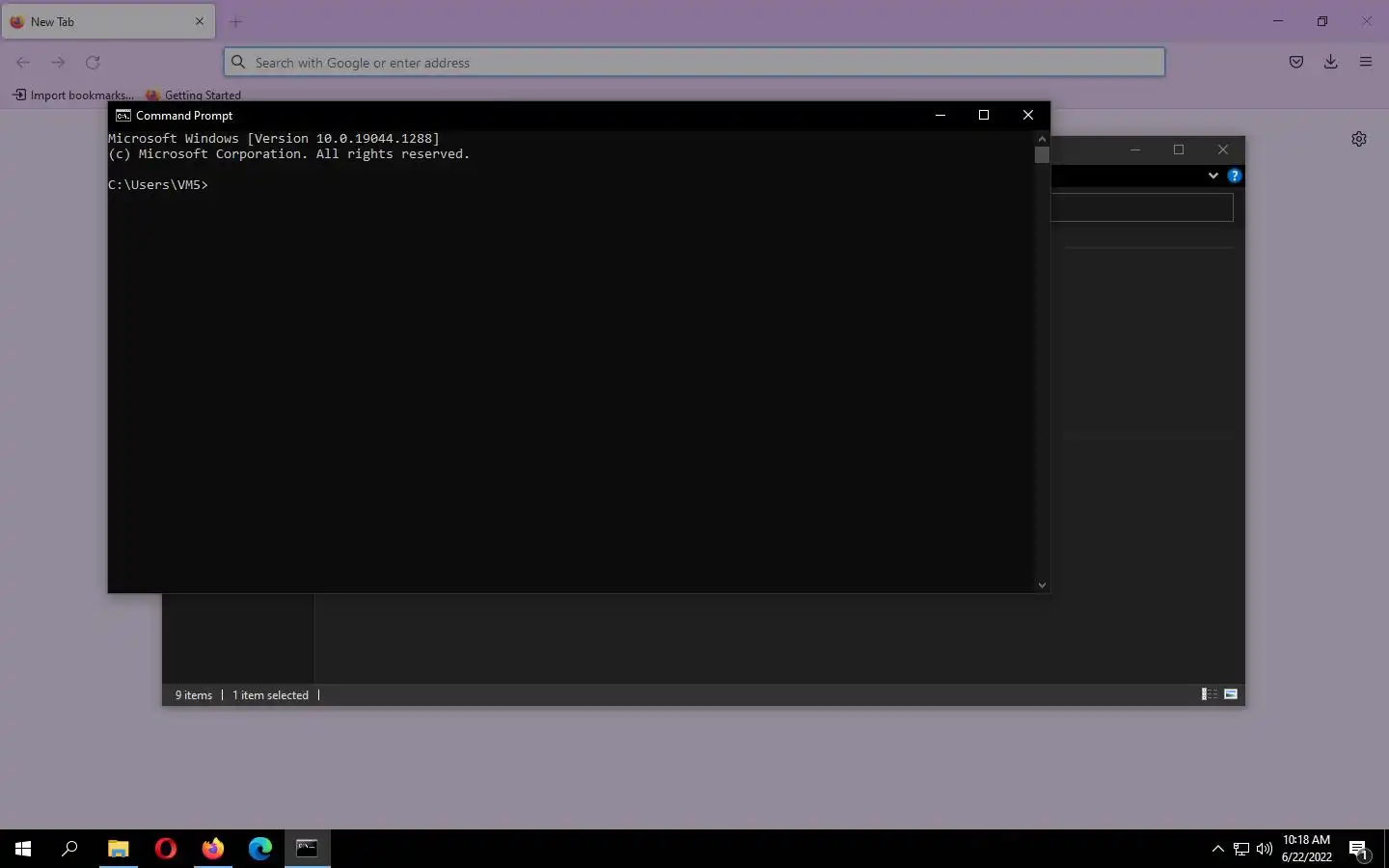Show hidden system tray icons

click(1217, 849)
